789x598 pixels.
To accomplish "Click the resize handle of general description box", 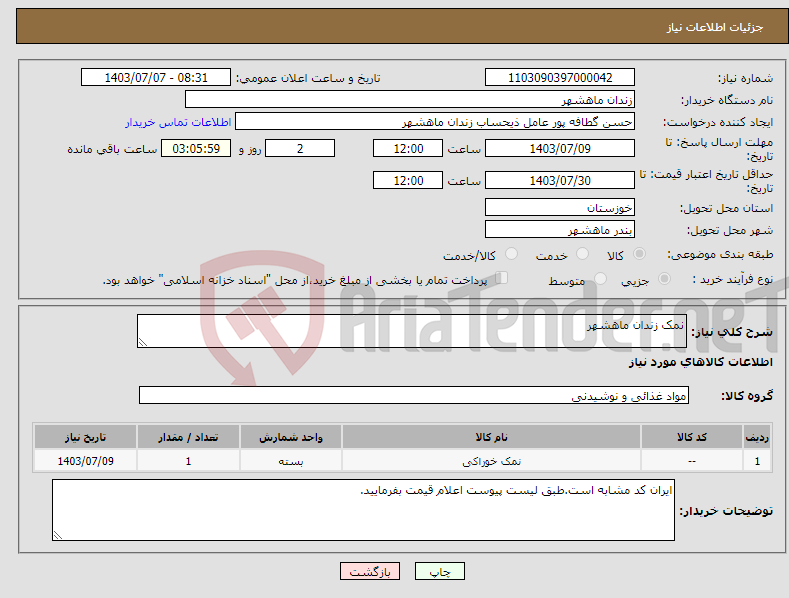I will point(143,342).
